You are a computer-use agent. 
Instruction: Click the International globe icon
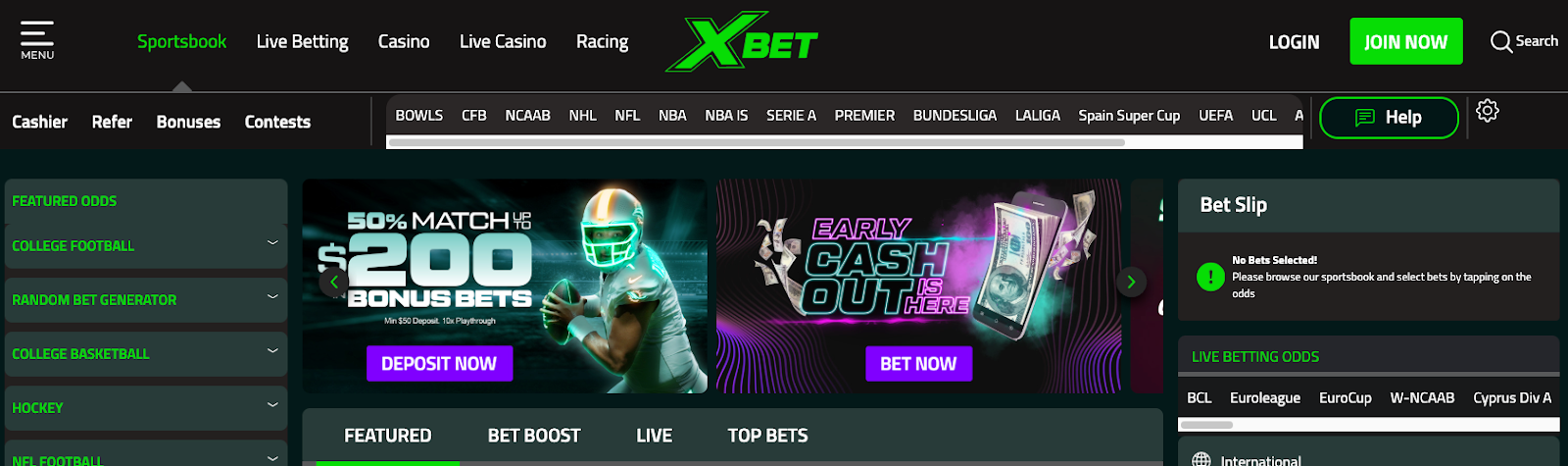coord(1201,460)
